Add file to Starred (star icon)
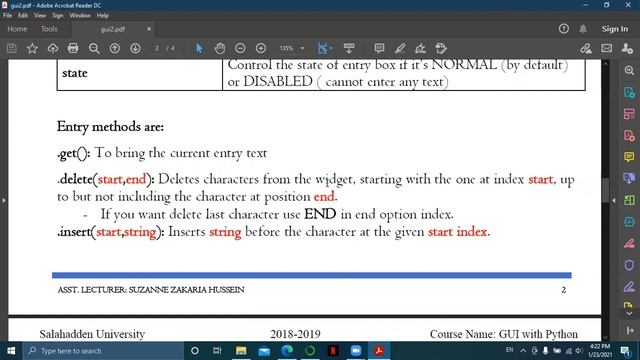Viewport: 640px width, 360px height. pyautogui.click(x=32, y=48)
